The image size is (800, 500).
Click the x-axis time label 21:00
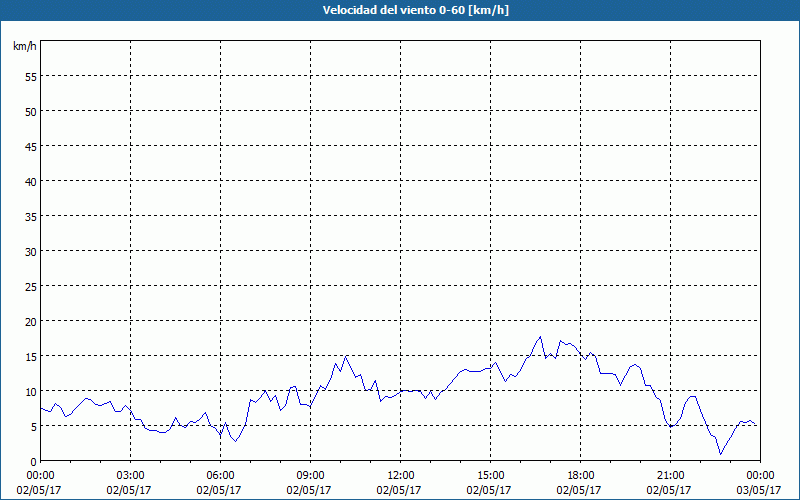tap(670, 476)
